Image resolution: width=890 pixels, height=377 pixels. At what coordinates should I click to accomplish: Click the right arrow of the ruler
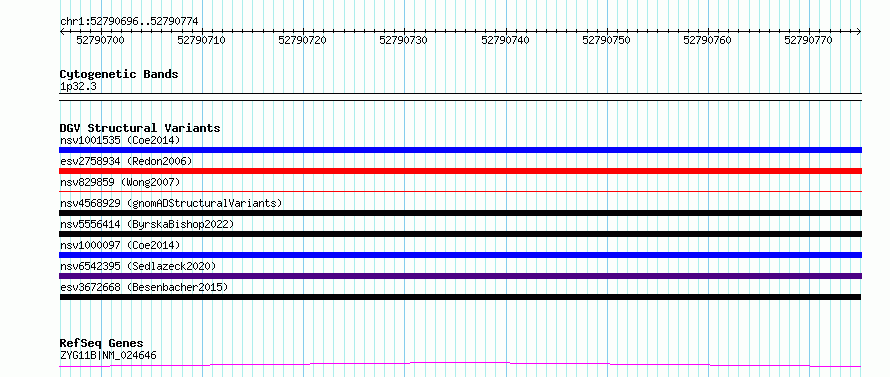(x=859, y=31)
